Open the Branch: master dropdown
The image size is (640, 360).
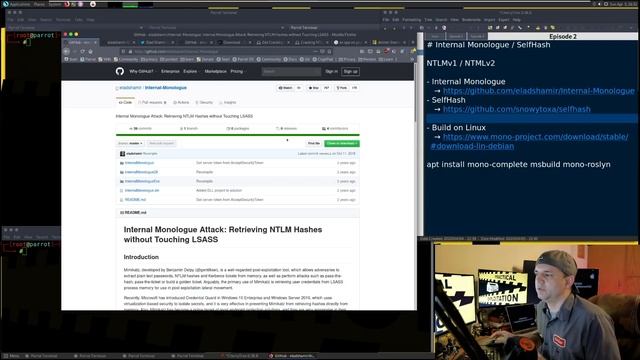[130, 143]
